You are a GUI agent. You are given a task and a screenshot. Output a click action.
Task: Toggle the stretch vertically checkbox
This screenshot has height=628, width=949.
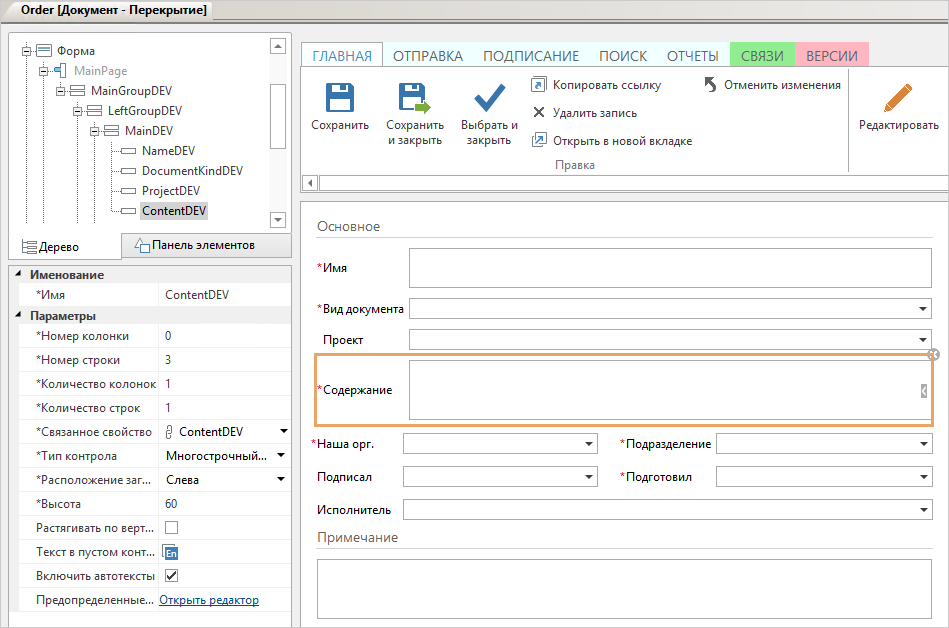tap(171, 527)
